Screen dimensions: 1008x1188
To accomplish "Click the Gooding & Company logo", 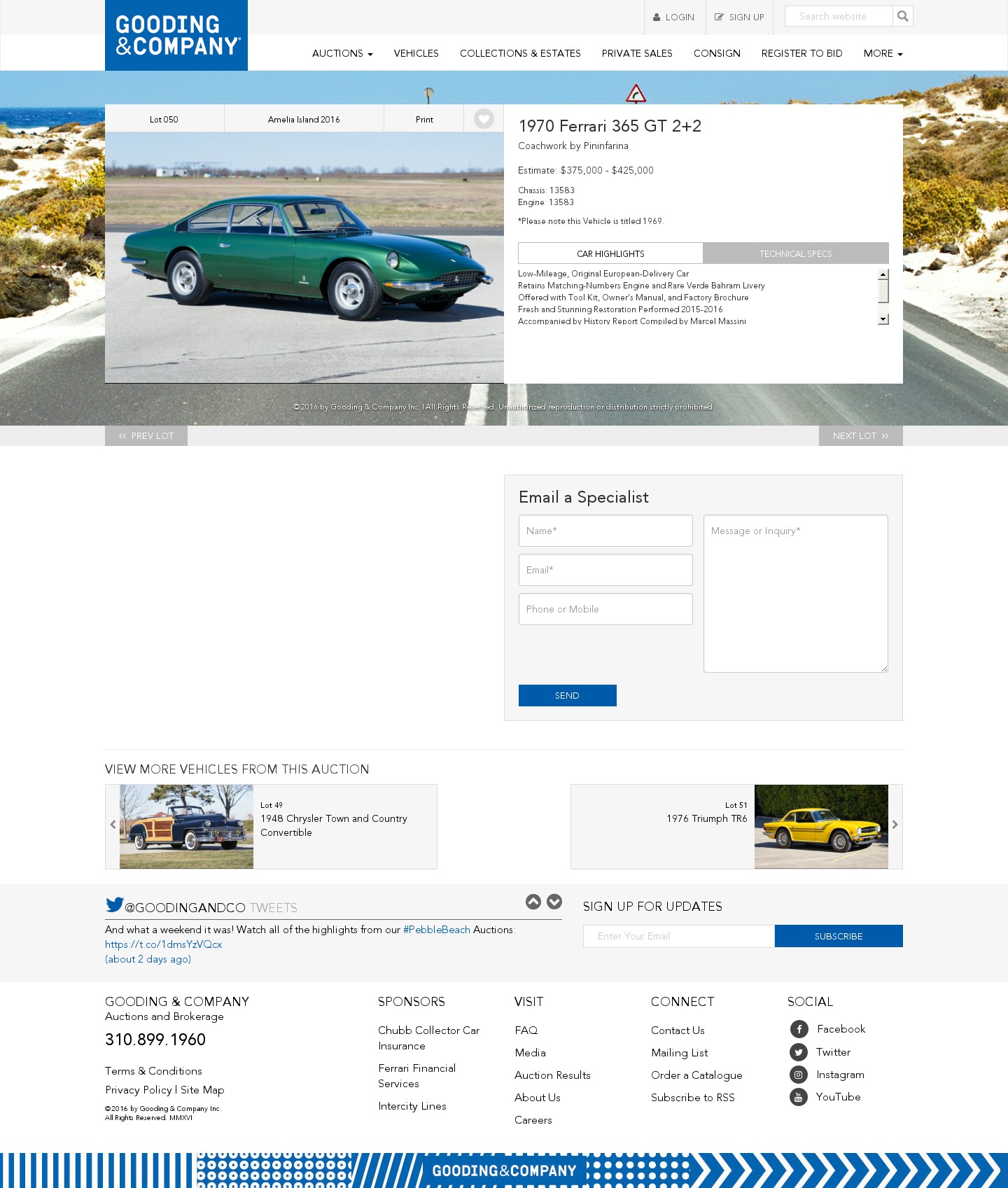I will pos(176,35).
